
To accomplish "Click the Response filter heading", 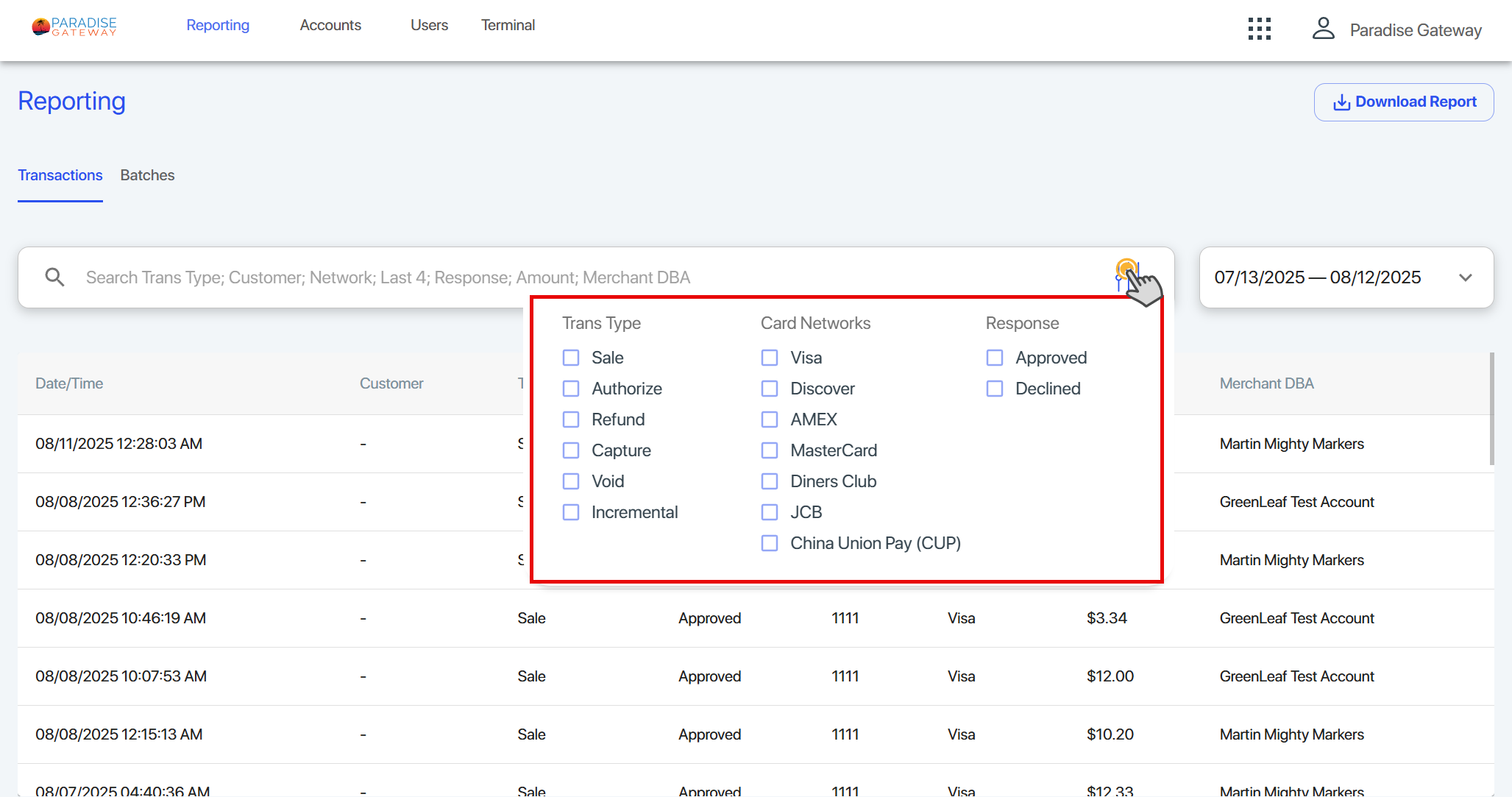I will tap(1022, 323).
